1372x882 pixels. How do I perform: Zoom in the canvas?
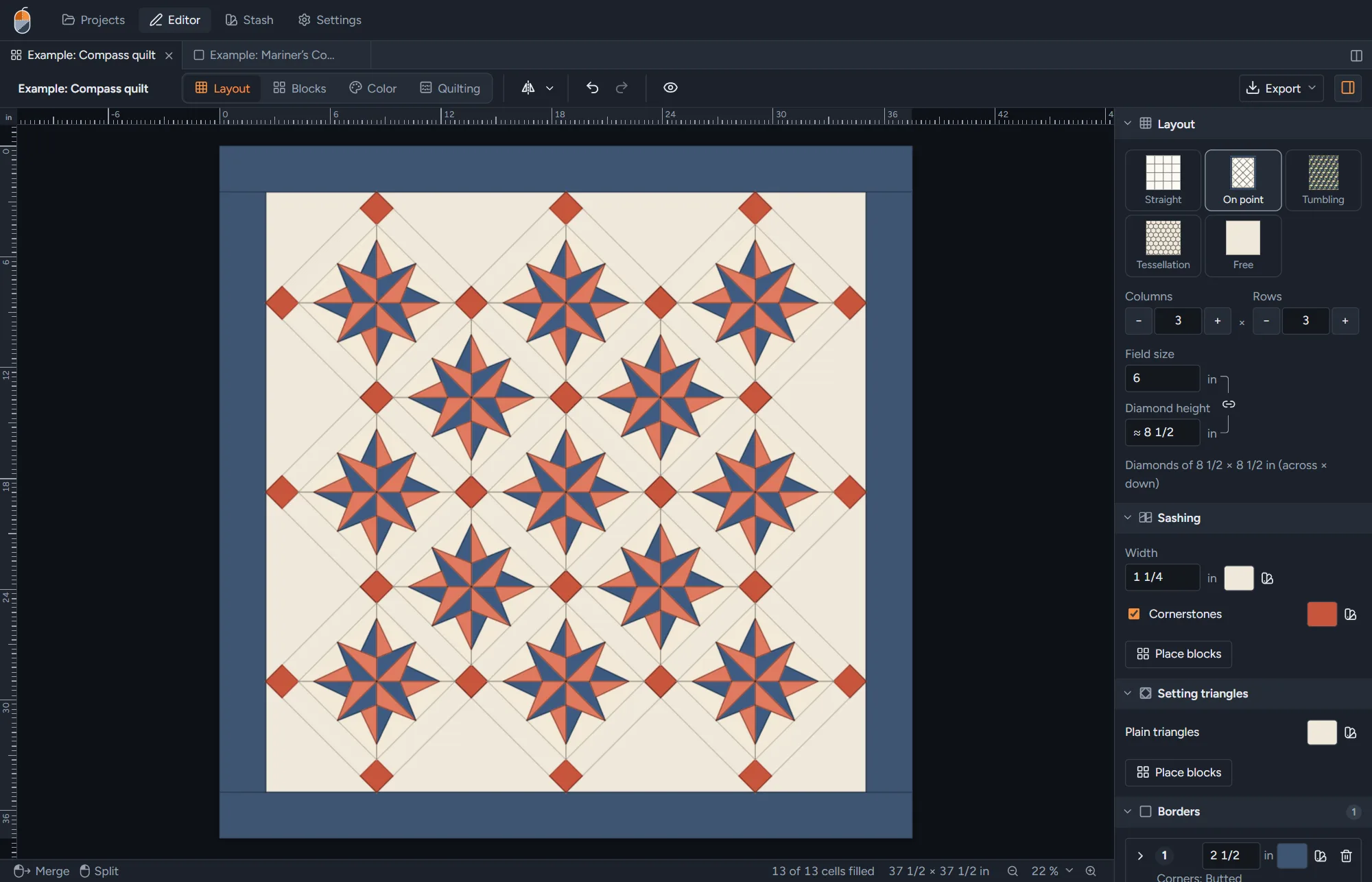click(x=1091, y=871)
